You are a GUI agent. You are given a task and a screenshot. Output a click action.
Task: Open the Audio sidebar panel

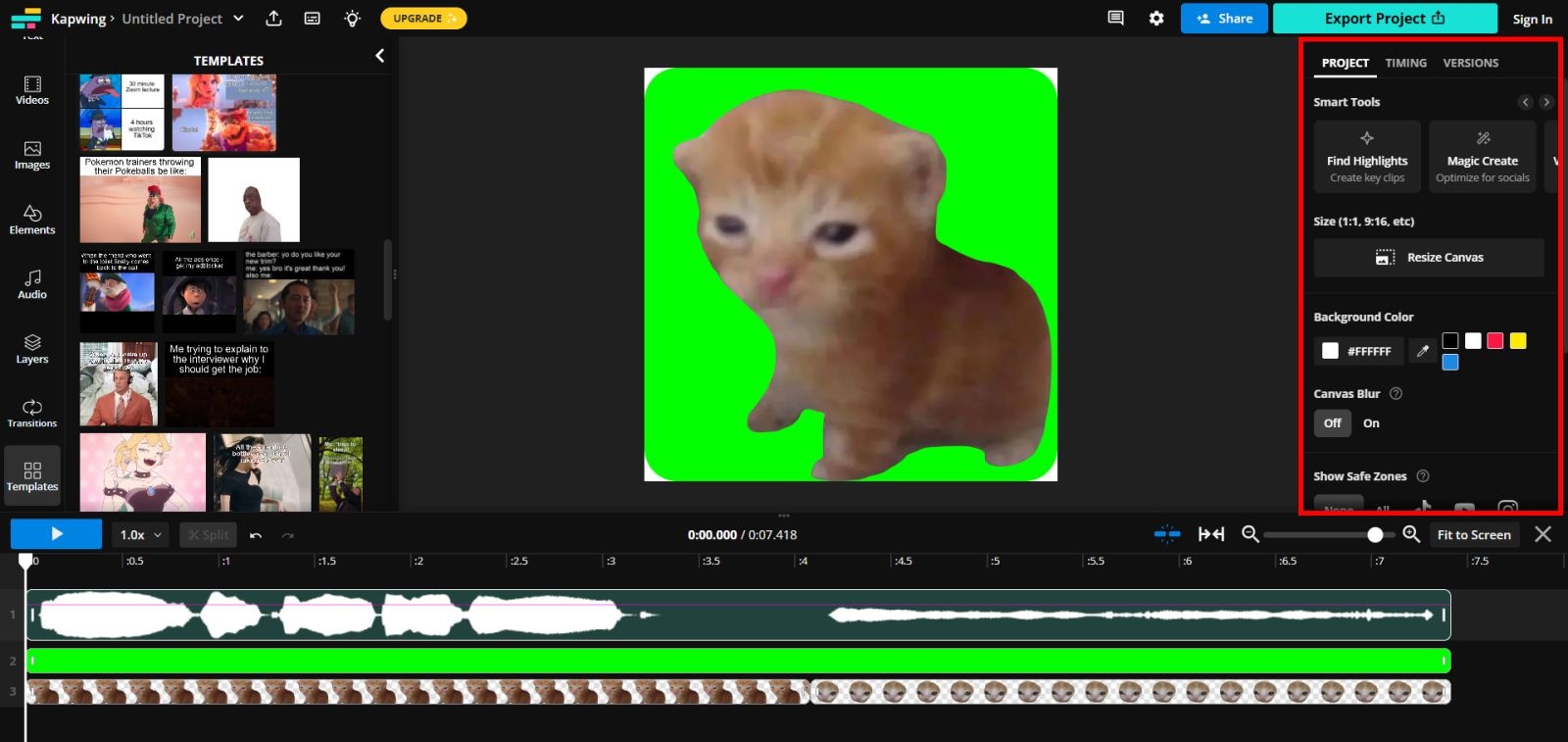click(32, 285)
